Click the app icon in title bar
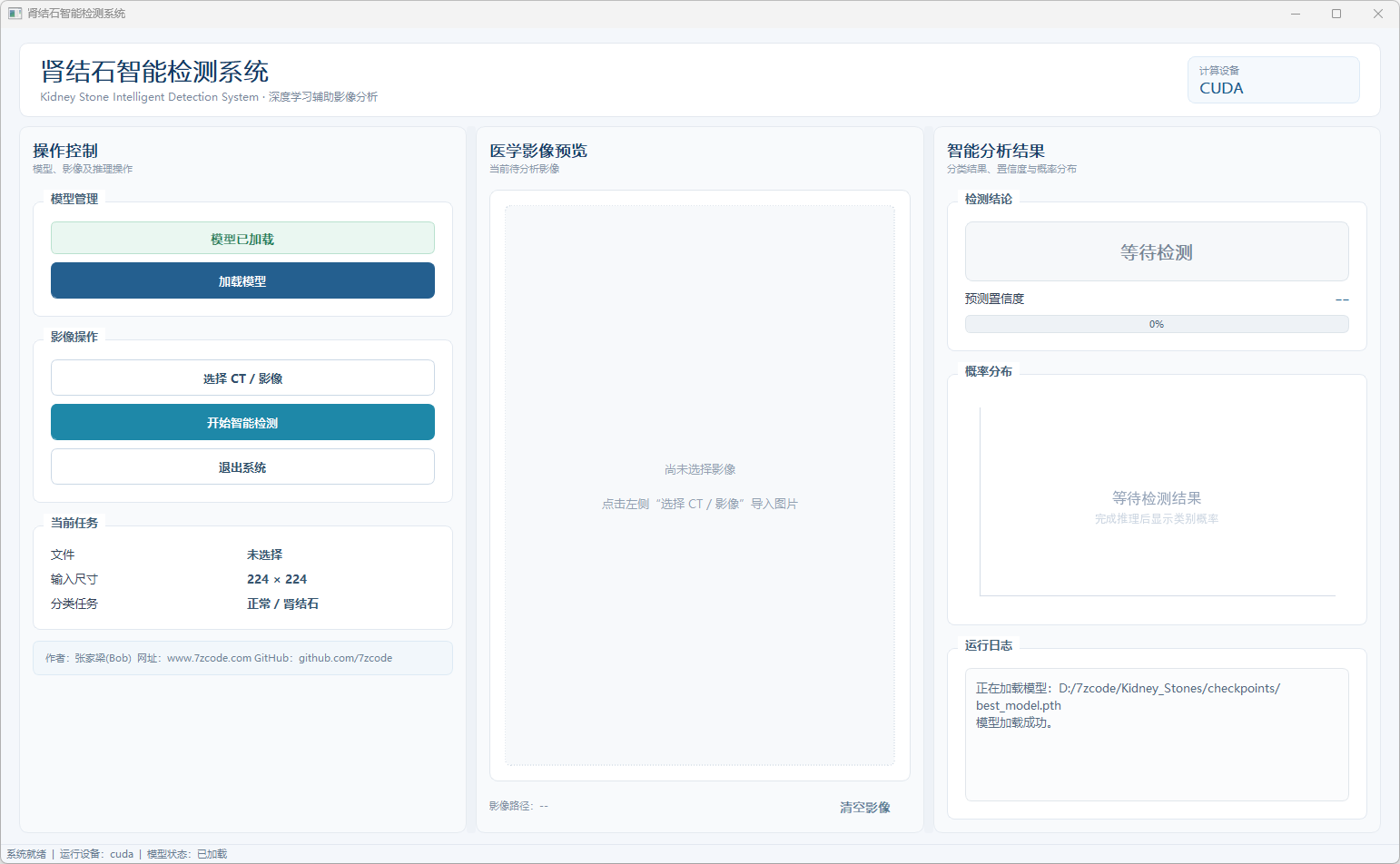 coord(15,14)
